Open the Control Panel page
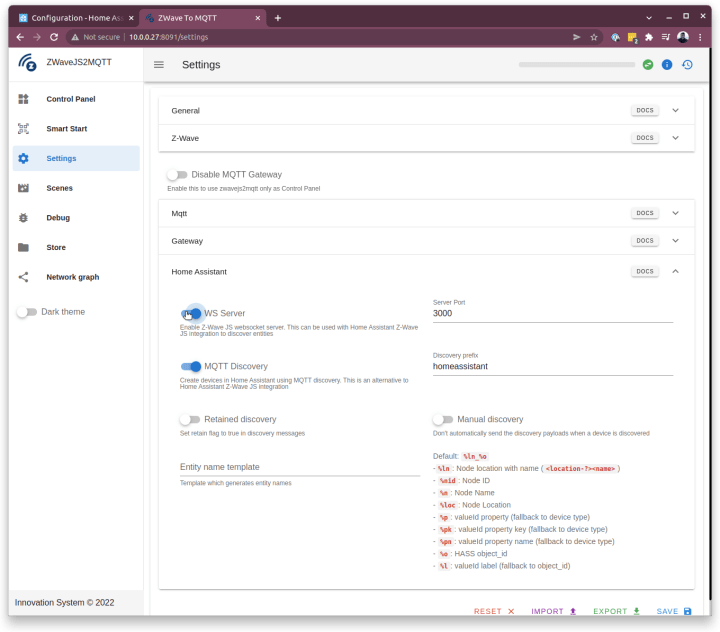The width and height of the screenshot is (720, 632). click(x=76, y=99)
